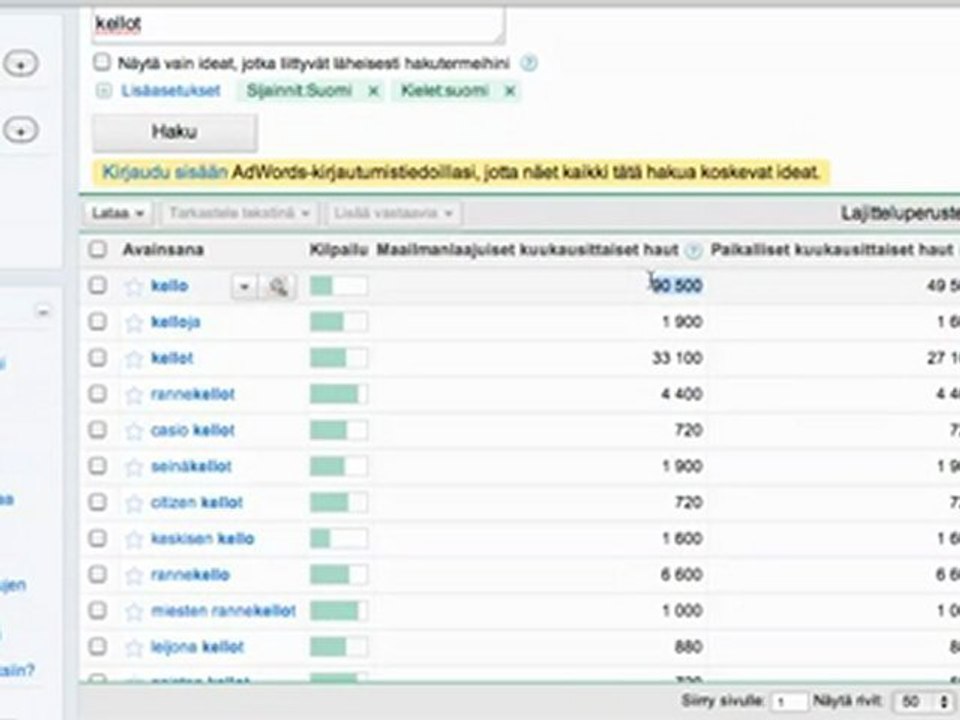
Task: Open keyword link citizen kellot
Action: [197, 503]
